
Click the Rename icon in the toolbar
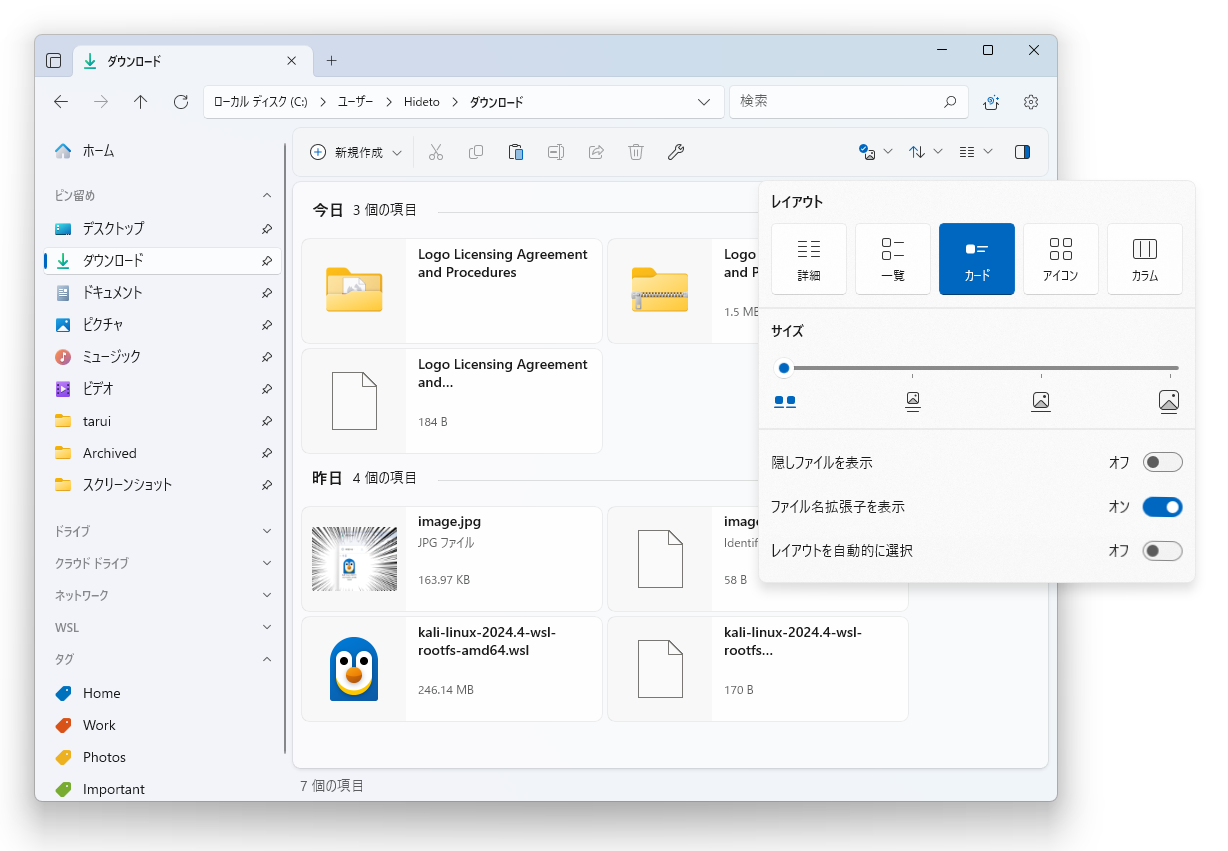(x=556, y=152)
